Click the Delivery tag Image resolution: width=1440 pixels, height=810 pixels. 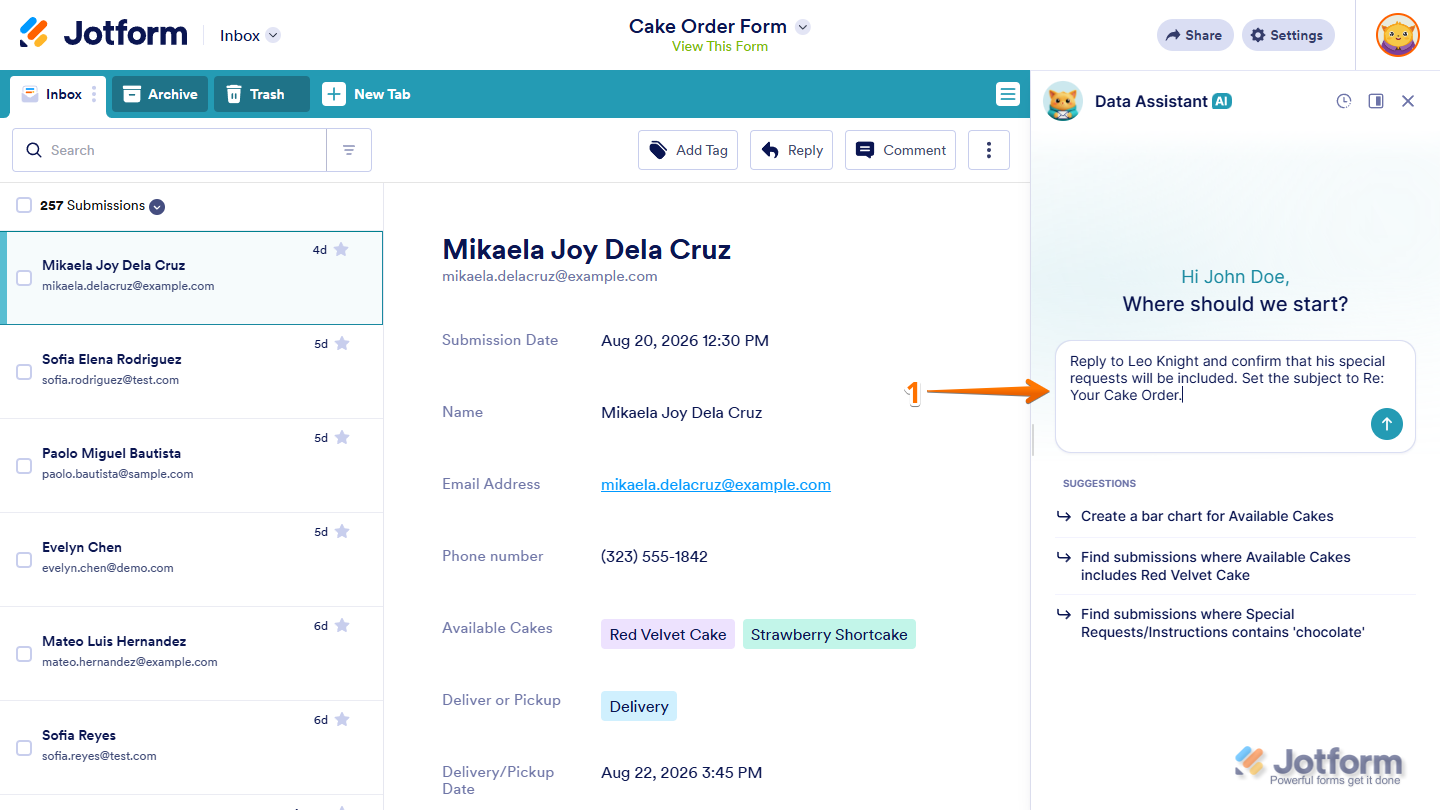(x=639, y=706)
